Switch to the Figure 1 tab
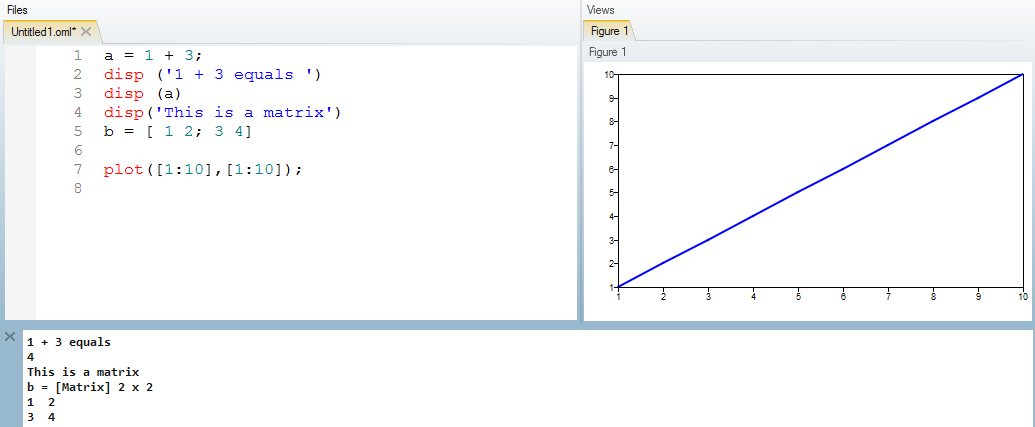This screenshot has width=1035, height=427. coord(606,32)
